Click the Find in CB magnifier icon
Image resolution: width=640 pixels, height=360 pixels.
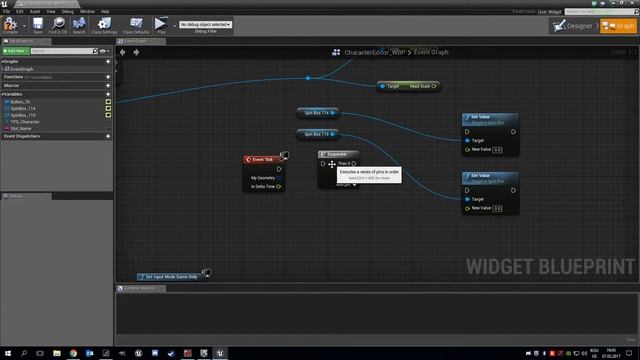(x=58, y=25)
